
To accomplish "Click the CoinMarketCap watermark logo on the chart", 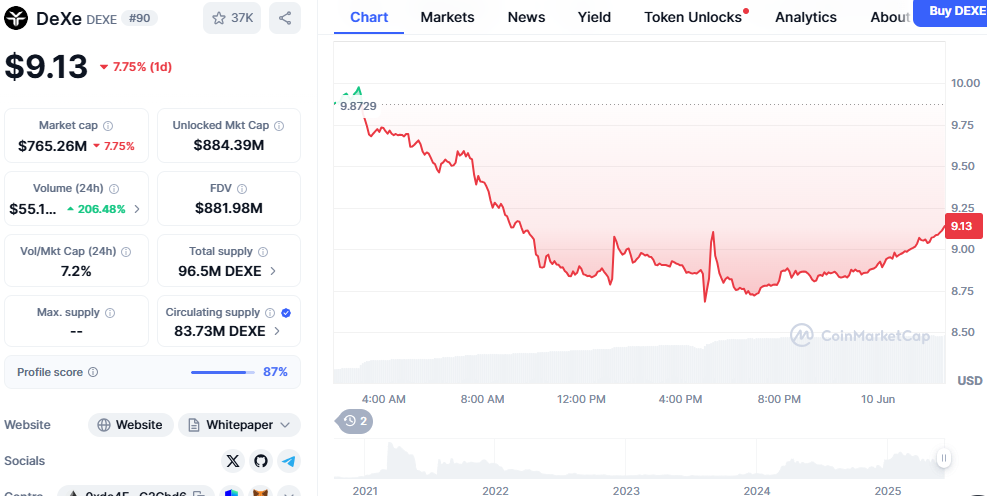I will tap(859, 335).
